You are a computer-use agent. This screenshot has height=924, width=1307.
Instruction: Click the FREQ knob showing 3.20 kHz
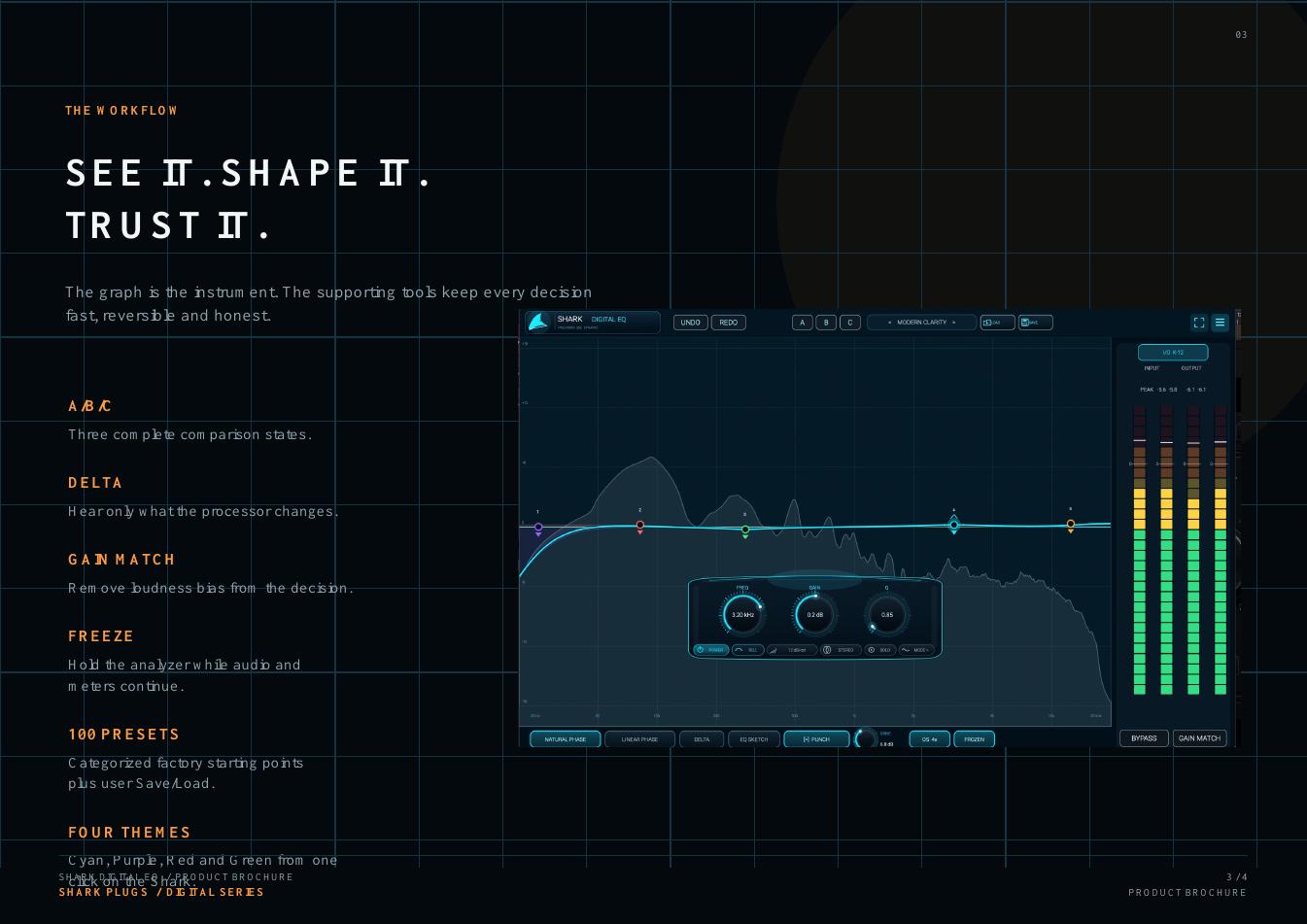[742, 615]
